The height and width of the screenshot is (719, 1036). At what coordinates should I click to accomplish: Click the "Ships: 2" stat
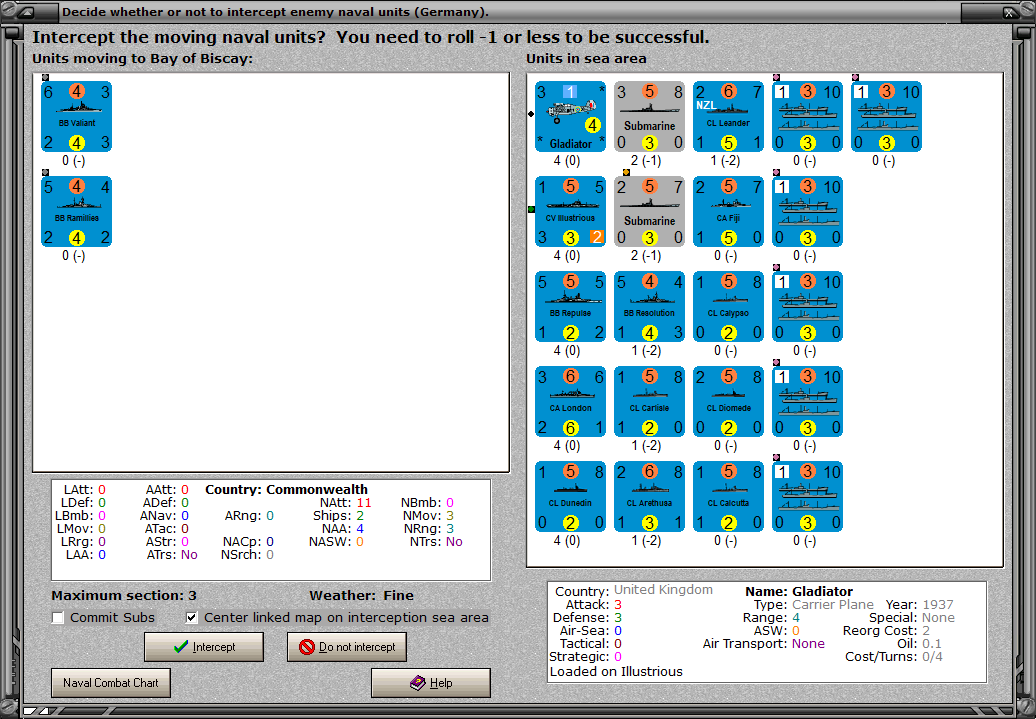tap(338, 515)
